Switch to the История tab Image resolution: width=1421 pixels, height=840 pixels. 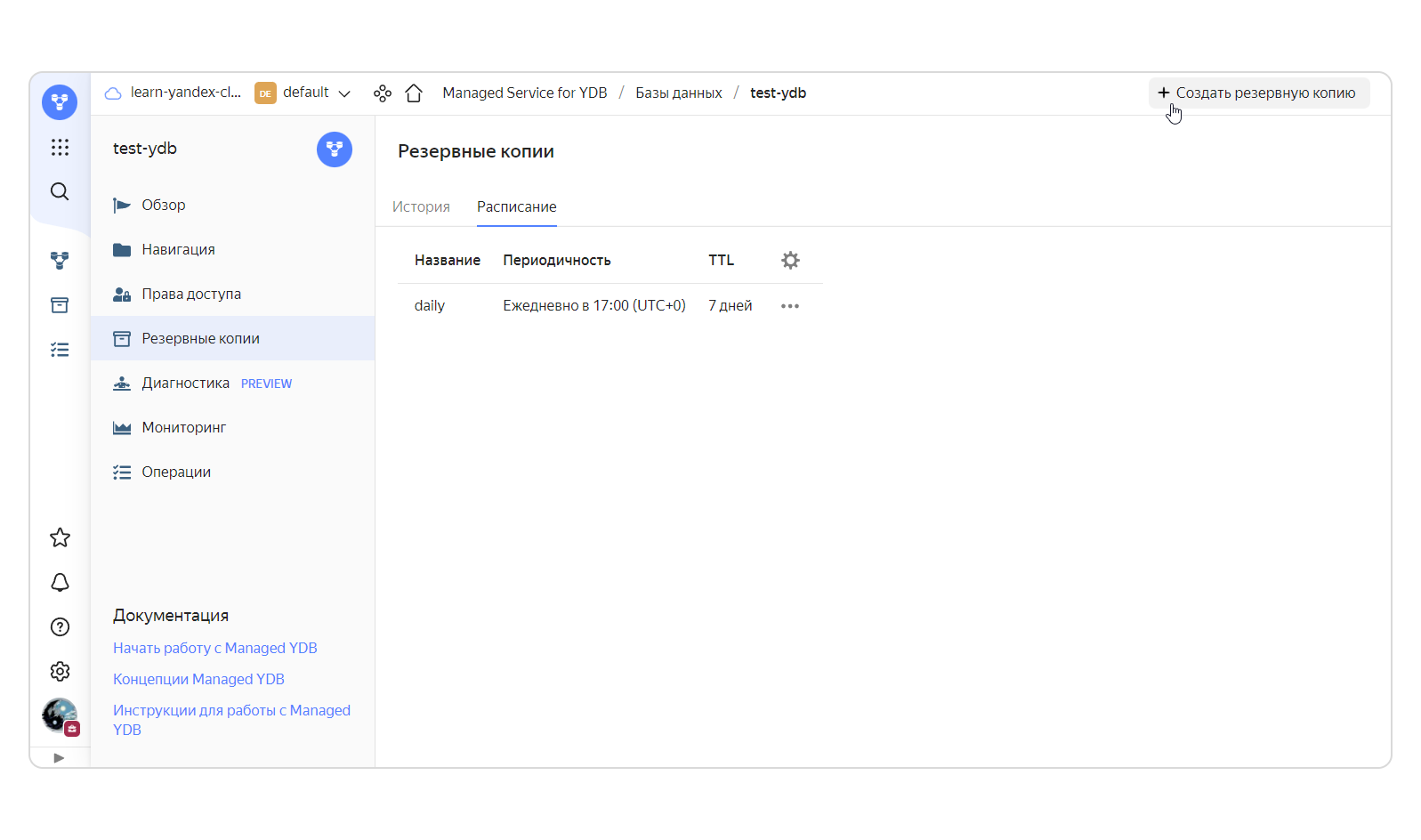click(x=421, y=206)
